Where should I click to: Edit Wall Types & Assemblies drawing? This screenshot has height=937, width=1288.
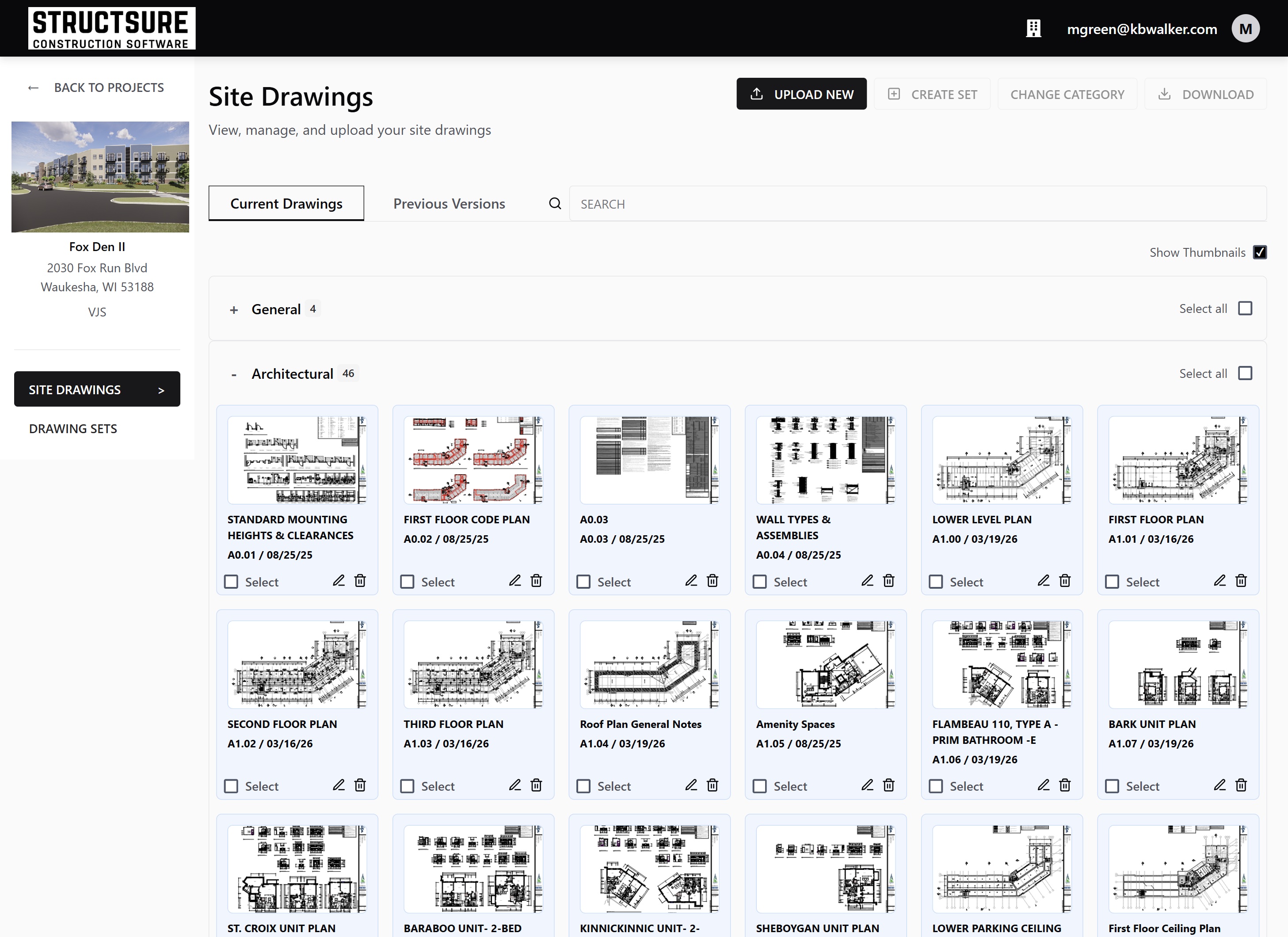coord(867,580)
